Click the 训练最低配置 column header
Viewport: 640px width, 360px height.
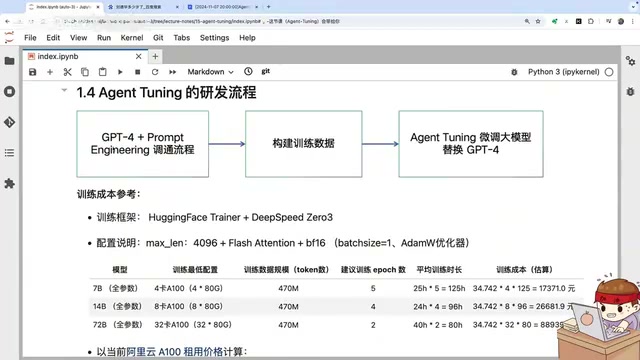(195, 270)
